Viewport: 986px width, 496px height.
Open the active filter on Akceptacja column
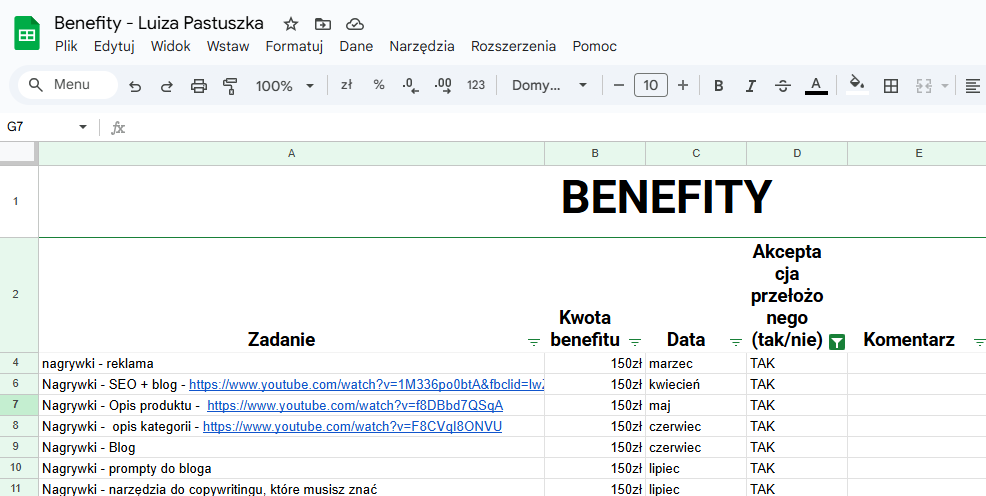coord(837,342)
